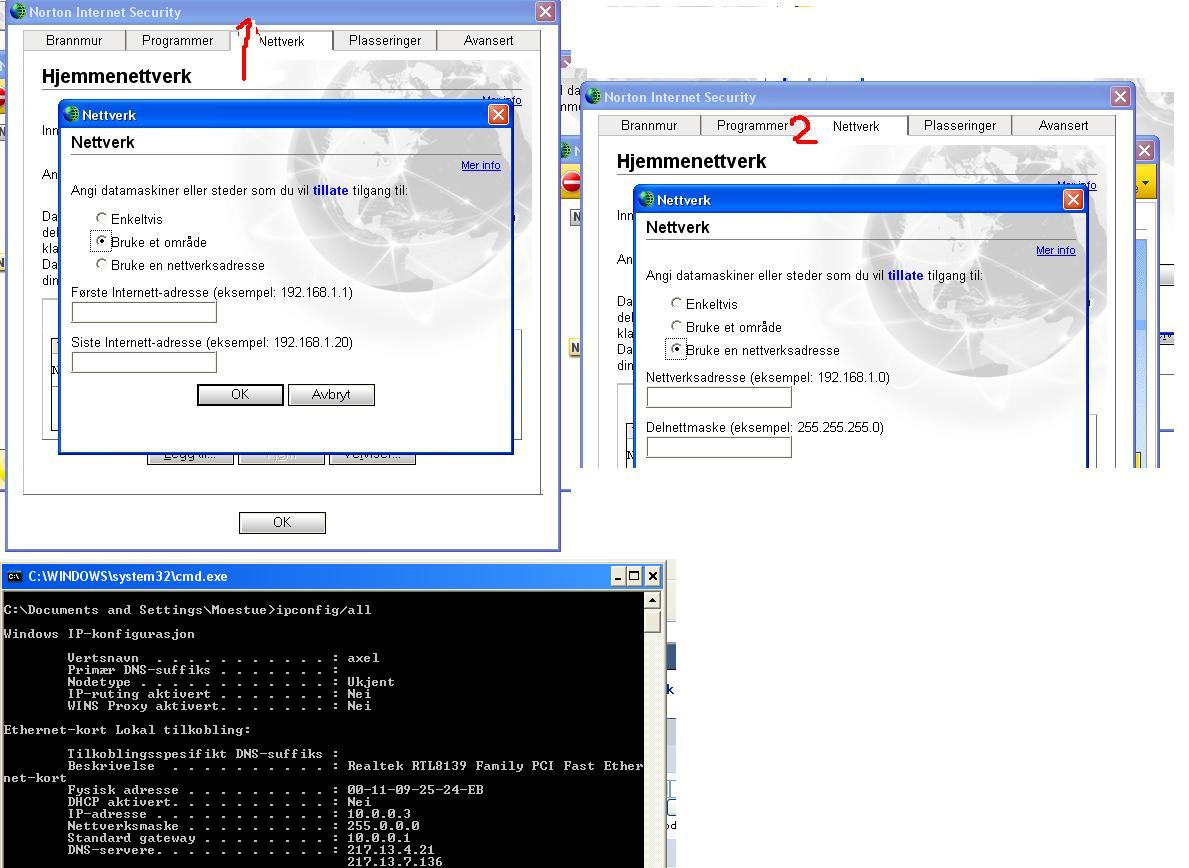Close the left Nettverk dialog

498,114
